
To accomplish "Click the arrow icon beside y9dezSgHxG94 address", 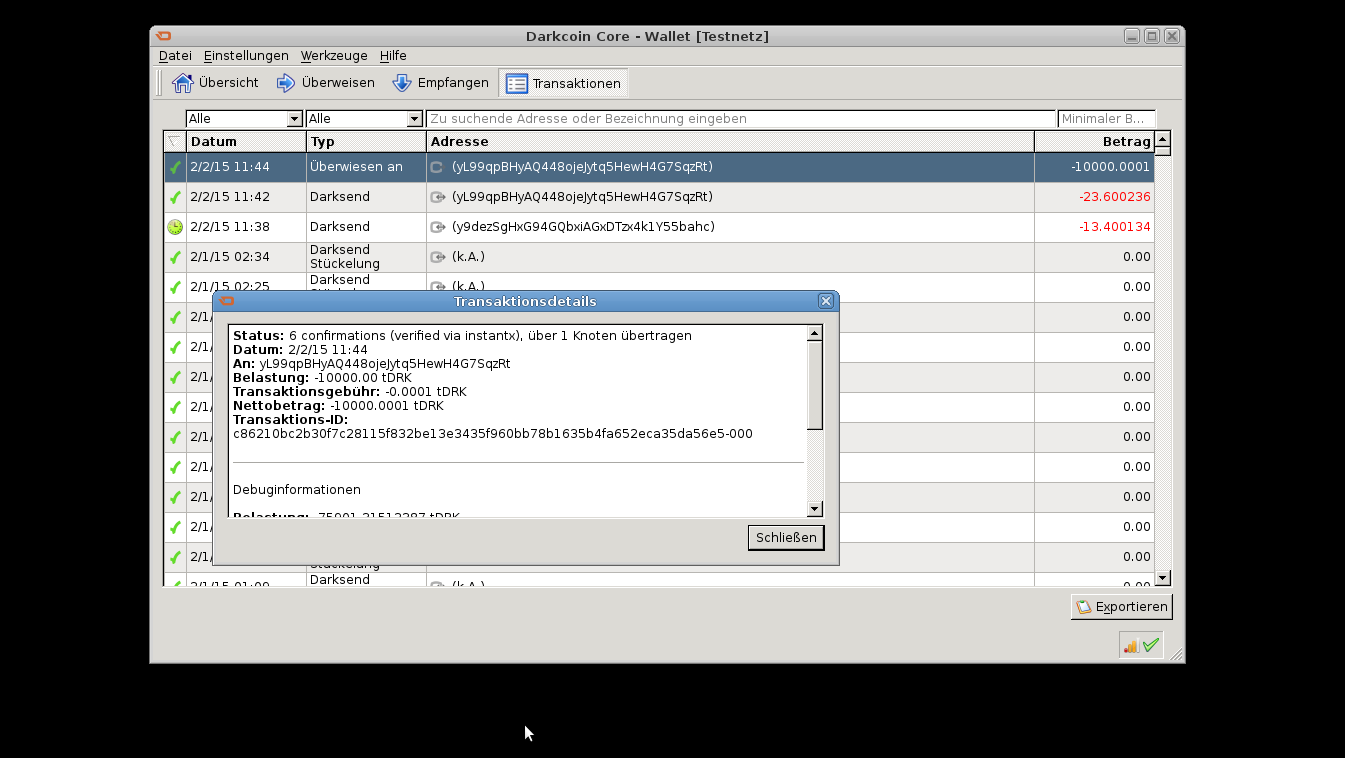I will point(437,227).
